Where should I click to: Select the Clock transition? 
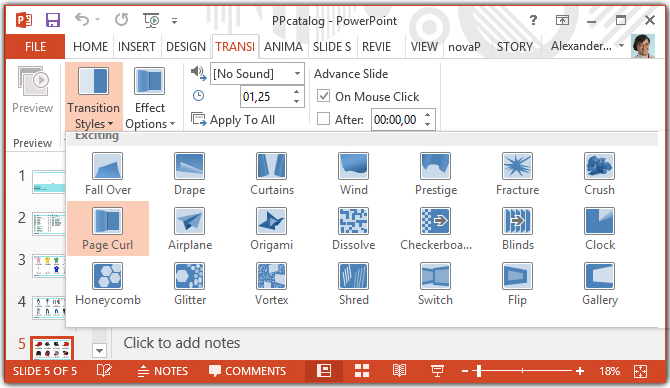[599, 229]
